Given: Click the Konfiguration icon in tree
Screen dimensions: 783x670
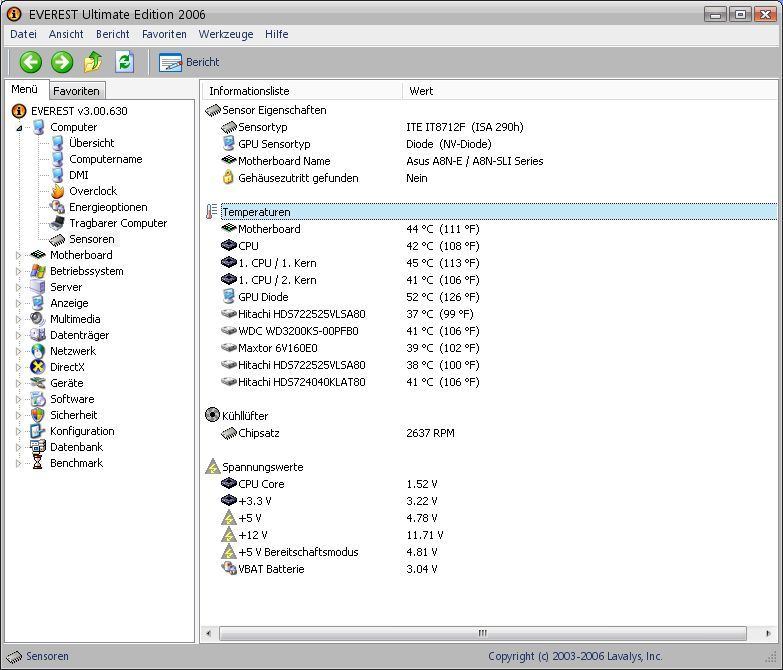Looking at the screenshot, I should tap(38, 431).
